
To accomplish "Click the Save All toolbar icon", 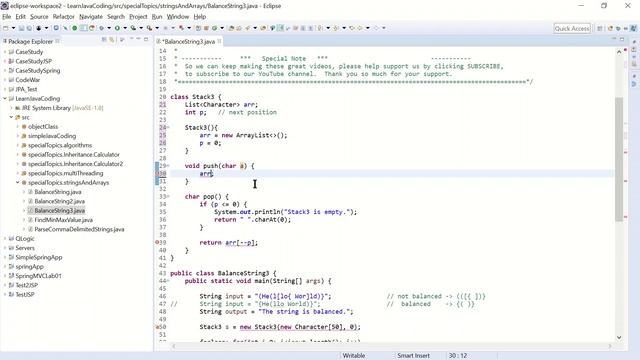I will point(29,28).
